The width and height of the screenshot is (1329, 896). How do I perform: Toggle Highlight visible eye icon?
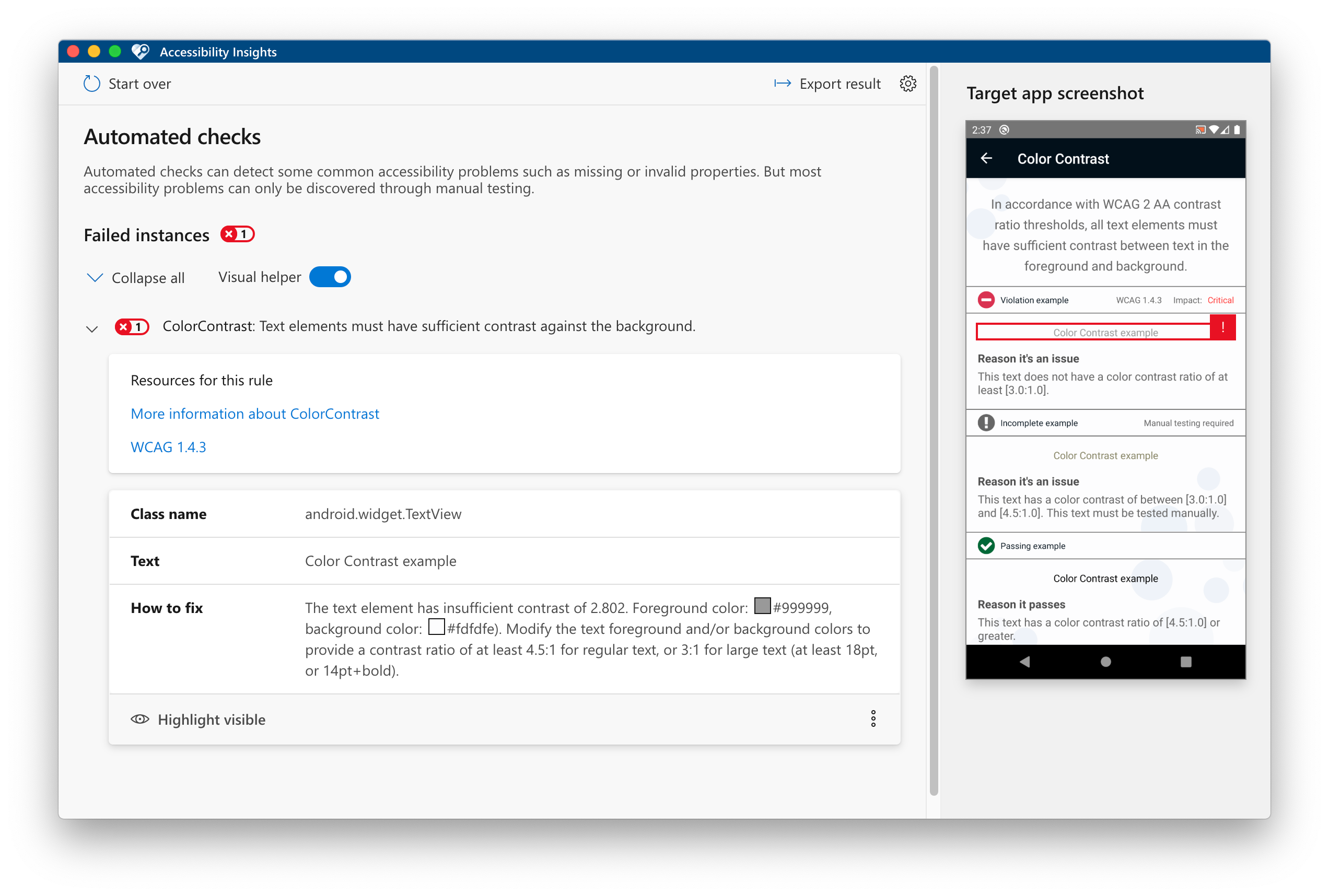139,719
